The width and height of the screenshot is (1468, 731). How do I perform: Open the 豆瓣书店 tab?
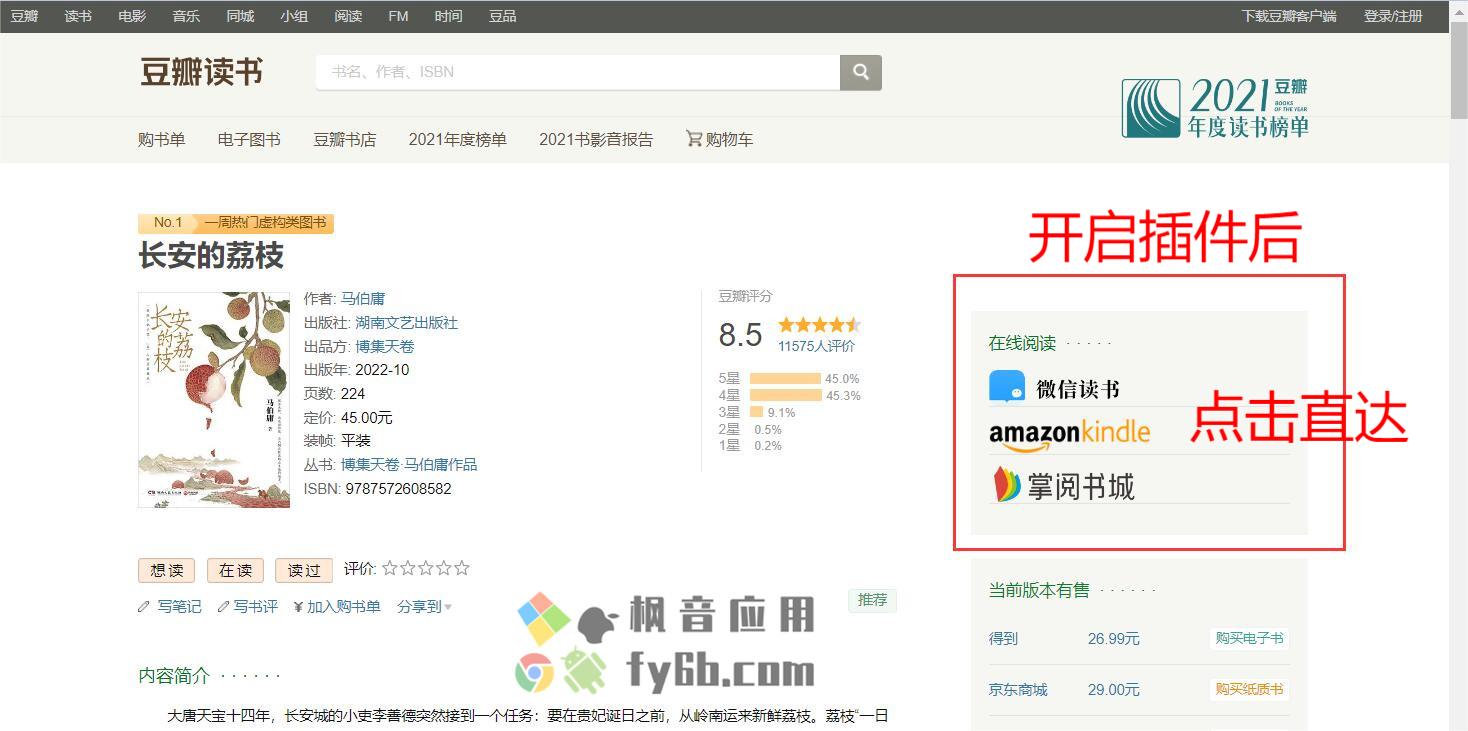(345, 139)
